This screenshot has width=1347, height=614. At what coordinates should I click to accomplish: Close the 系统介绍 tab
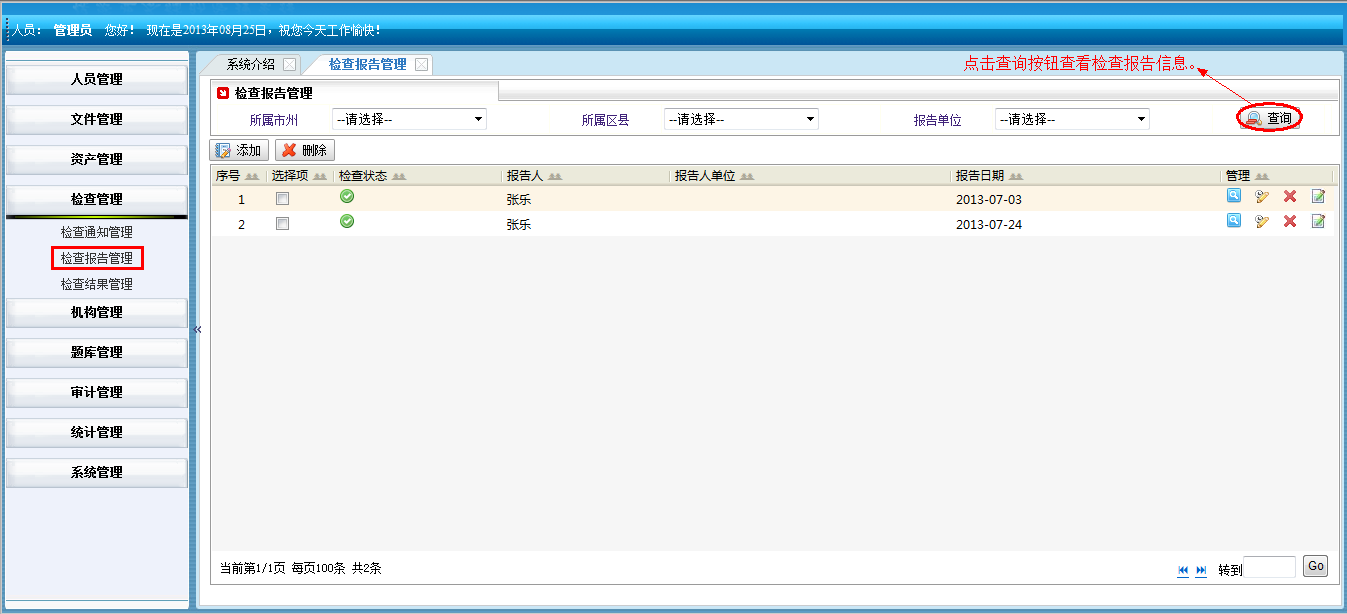tap(289, 64)
